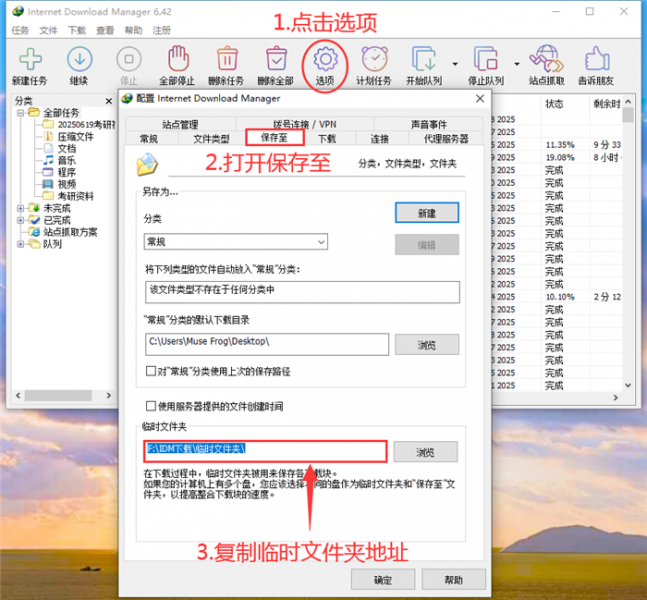647x600 pixels.
Task: Open the 代理服务器 tab
Action: [446, 139]
